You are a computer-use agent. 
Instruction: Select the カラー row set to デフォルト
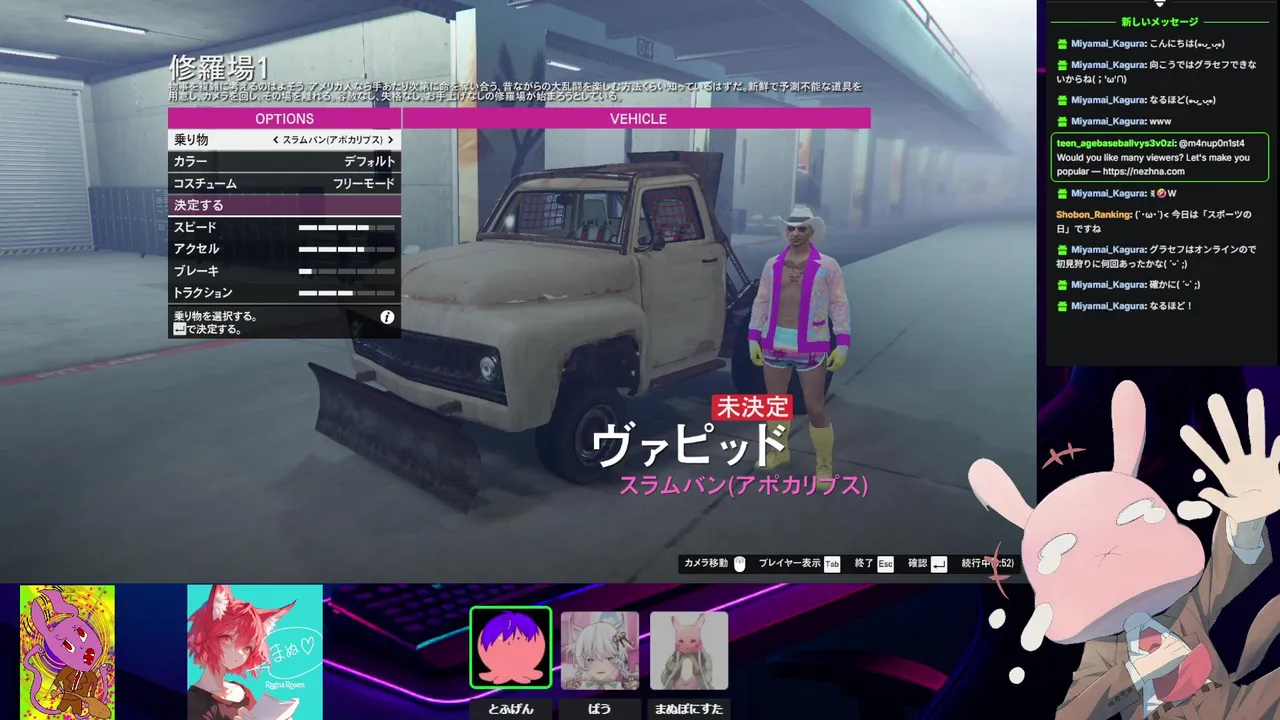284,162
